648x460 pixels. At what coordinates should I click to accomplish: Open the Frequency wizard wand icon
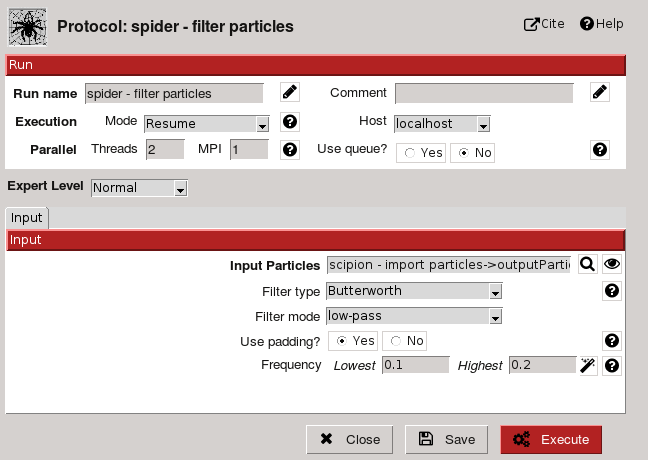tap(587, 365)
